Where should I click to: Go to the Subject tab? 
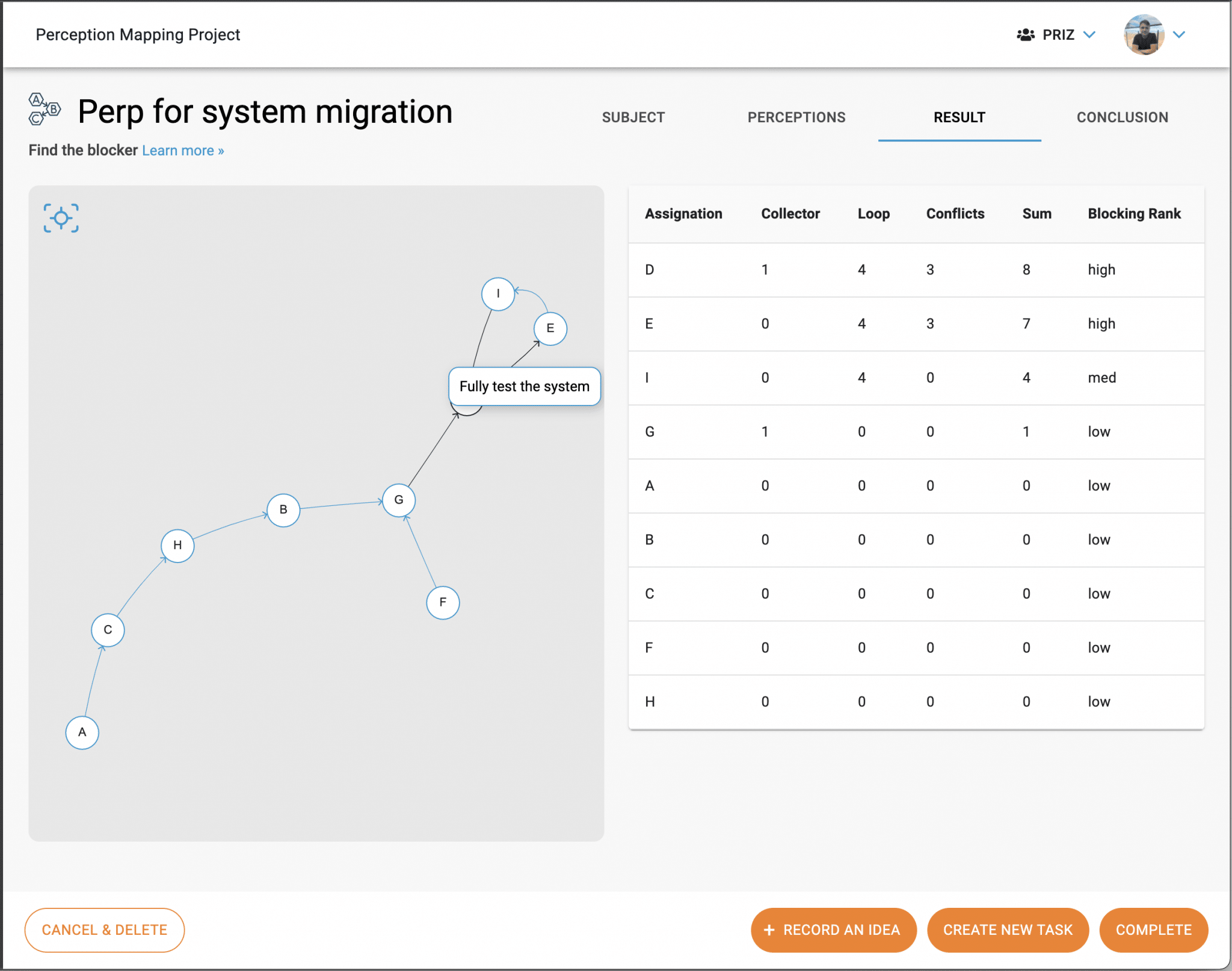pyautogui.click(x=633, y=117)
